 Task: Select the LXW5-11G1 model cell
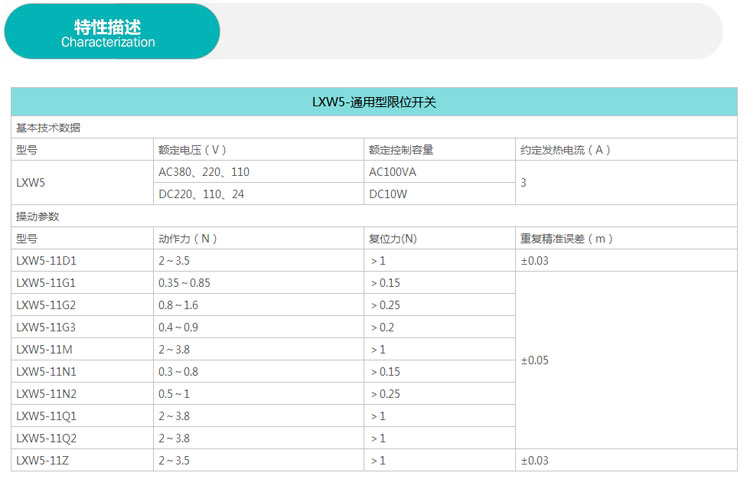tap(82, 283)
